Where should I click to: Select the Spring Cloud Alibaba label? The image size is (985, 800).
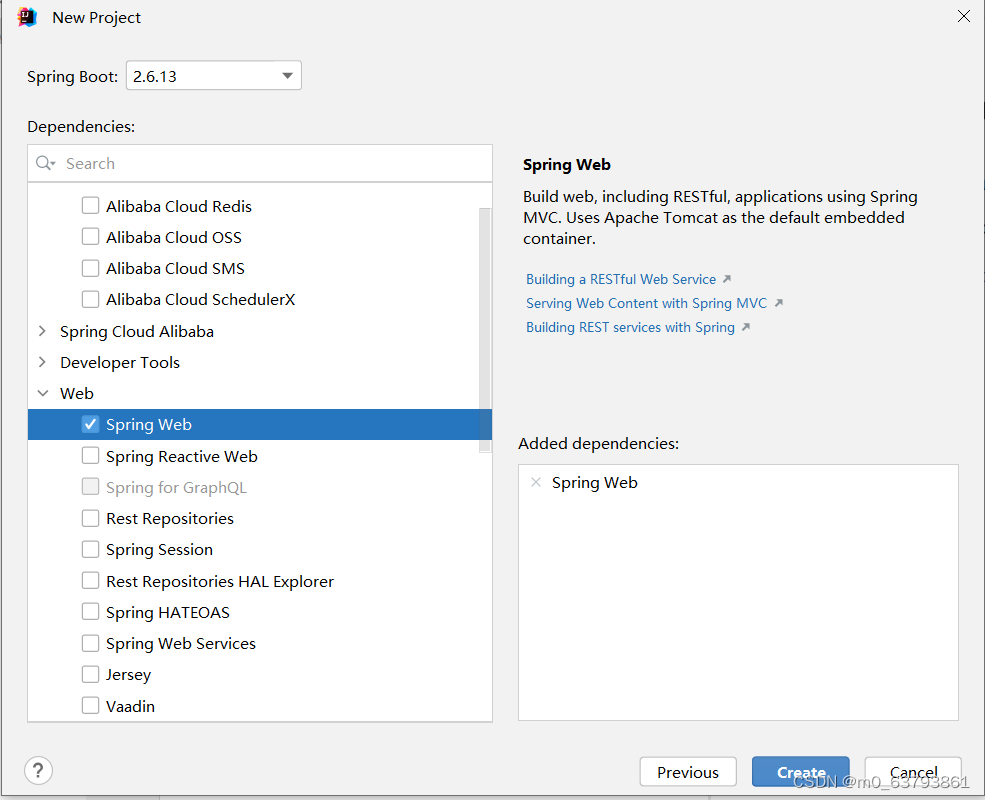pyautogui.click(x=137, y=332)
